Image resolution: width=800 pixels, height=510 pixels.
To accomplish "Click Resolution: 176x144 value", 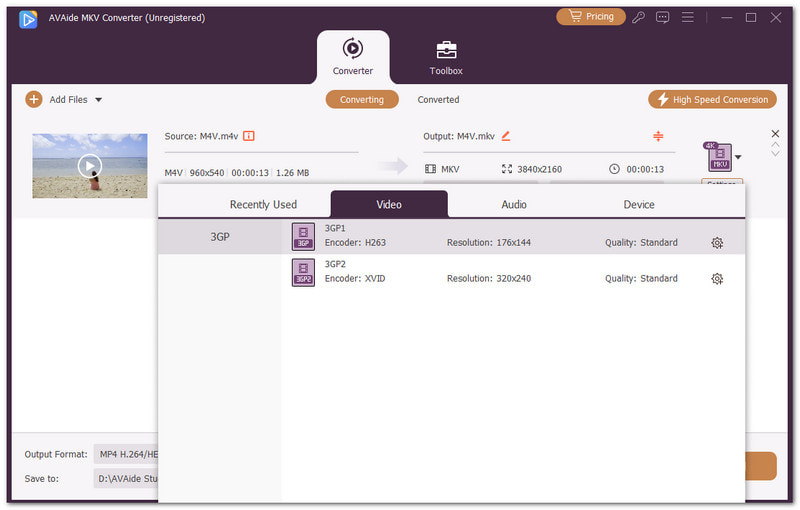I will (489, 243).
